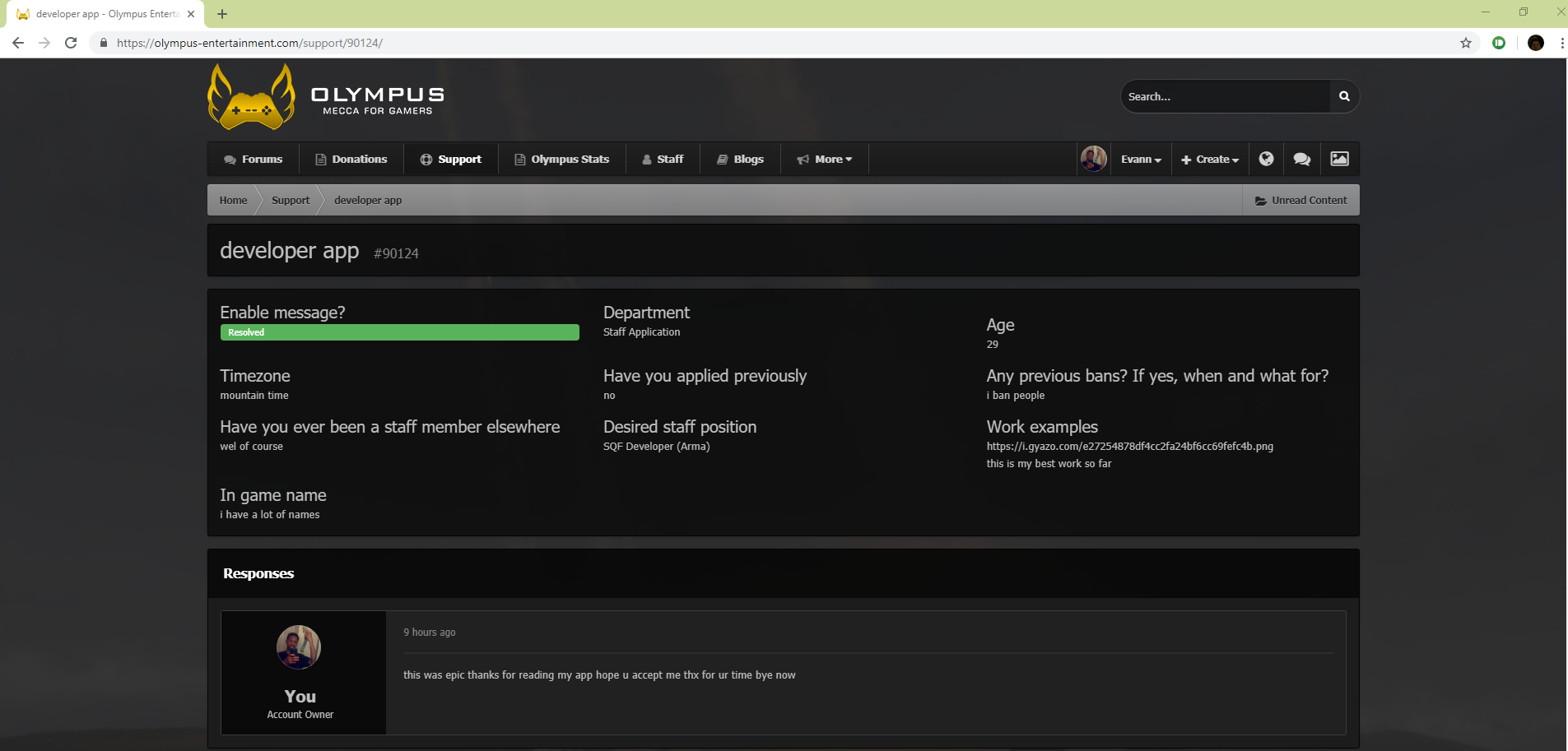Open Chrome profile avatar
Image resolution: width=1568 pixels, height=751 pixels.
(x=1536, y=43)
